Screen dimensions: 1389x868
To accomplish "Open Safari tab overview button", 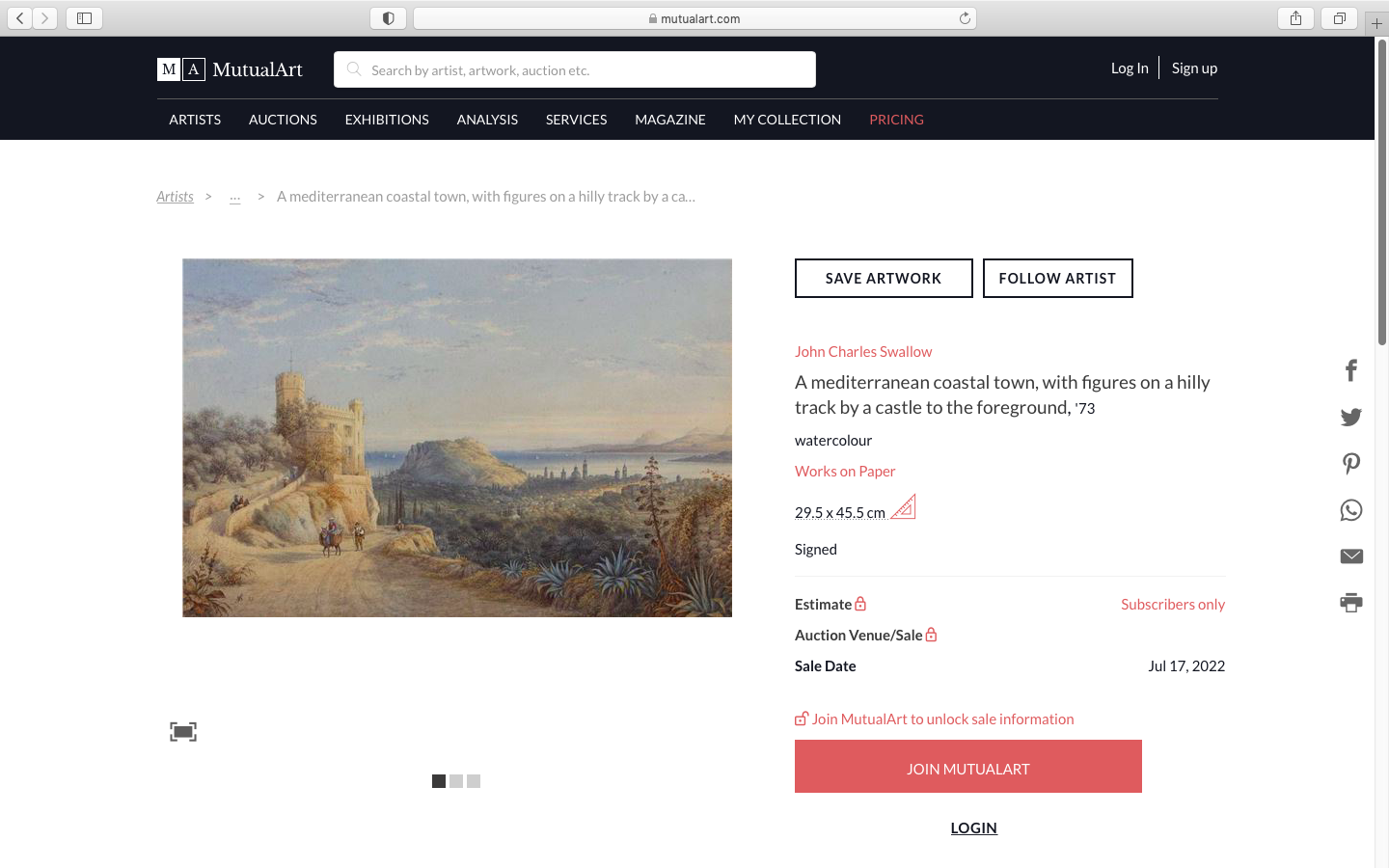I will (1339, 18).
